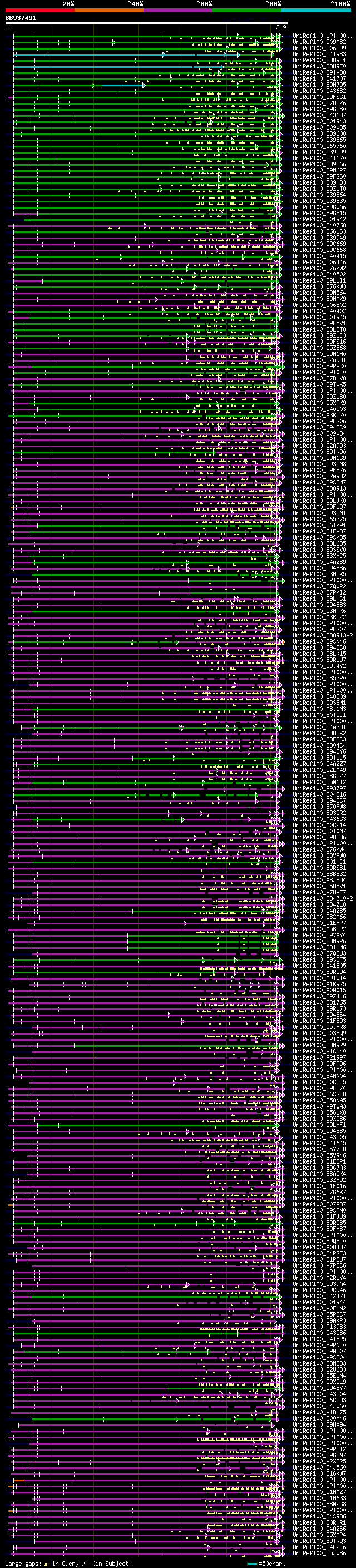The image size is (356, 1568).
Task: Select the UniRef100_Q8H9E0 row label
Action: (x=319, y=66)
